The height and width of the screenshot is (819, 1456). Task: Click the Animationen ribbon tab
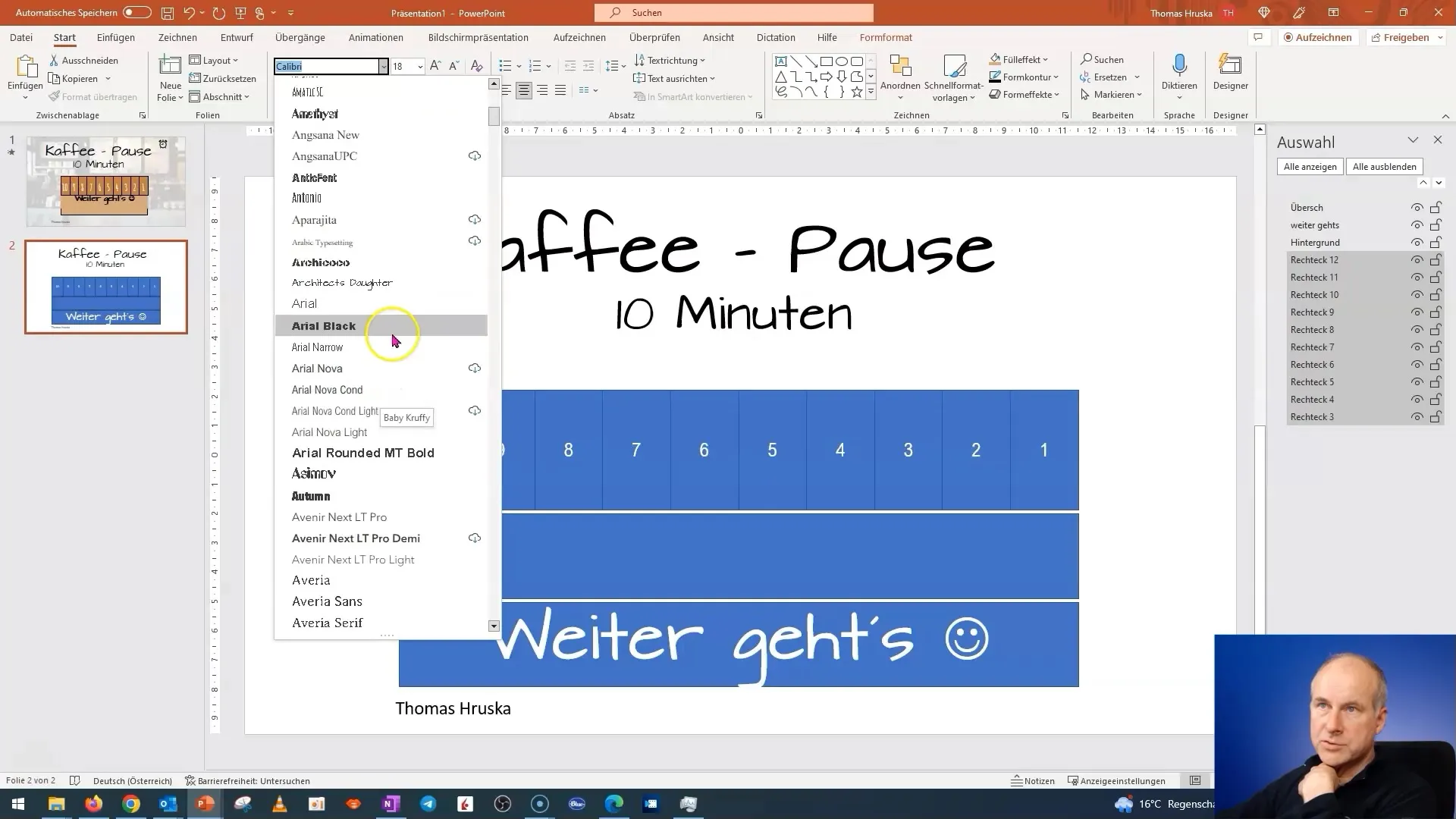tap(376, 37)
